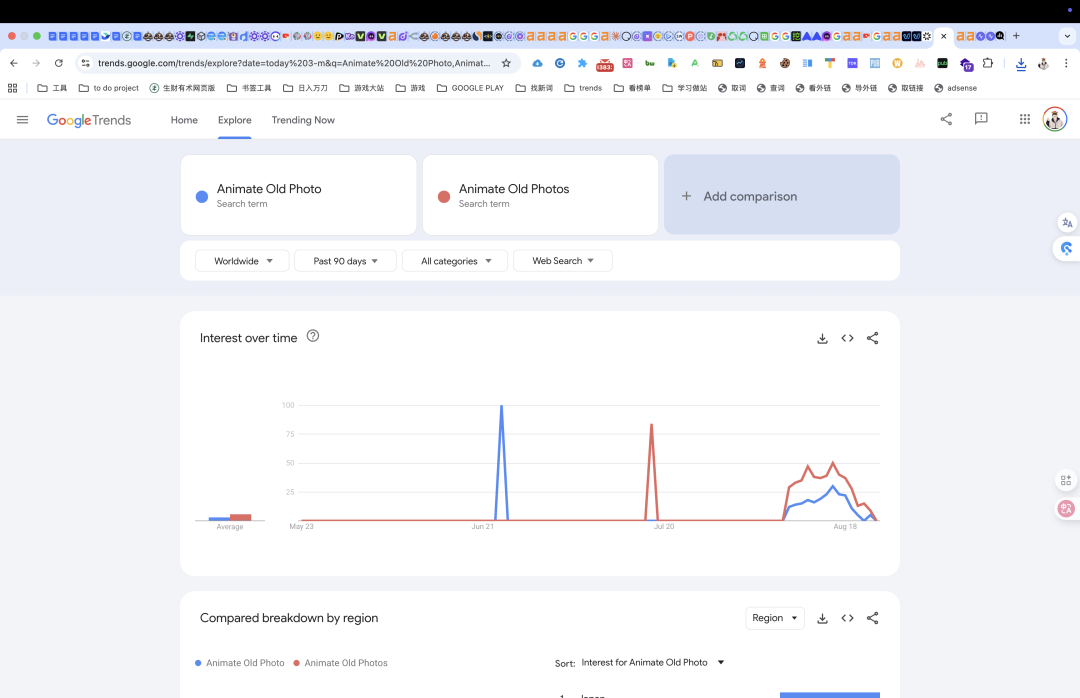This screenshot has width=1080, height=698.
Task: Open the Google Trends hamburger menu
Action: pos(22,120)
